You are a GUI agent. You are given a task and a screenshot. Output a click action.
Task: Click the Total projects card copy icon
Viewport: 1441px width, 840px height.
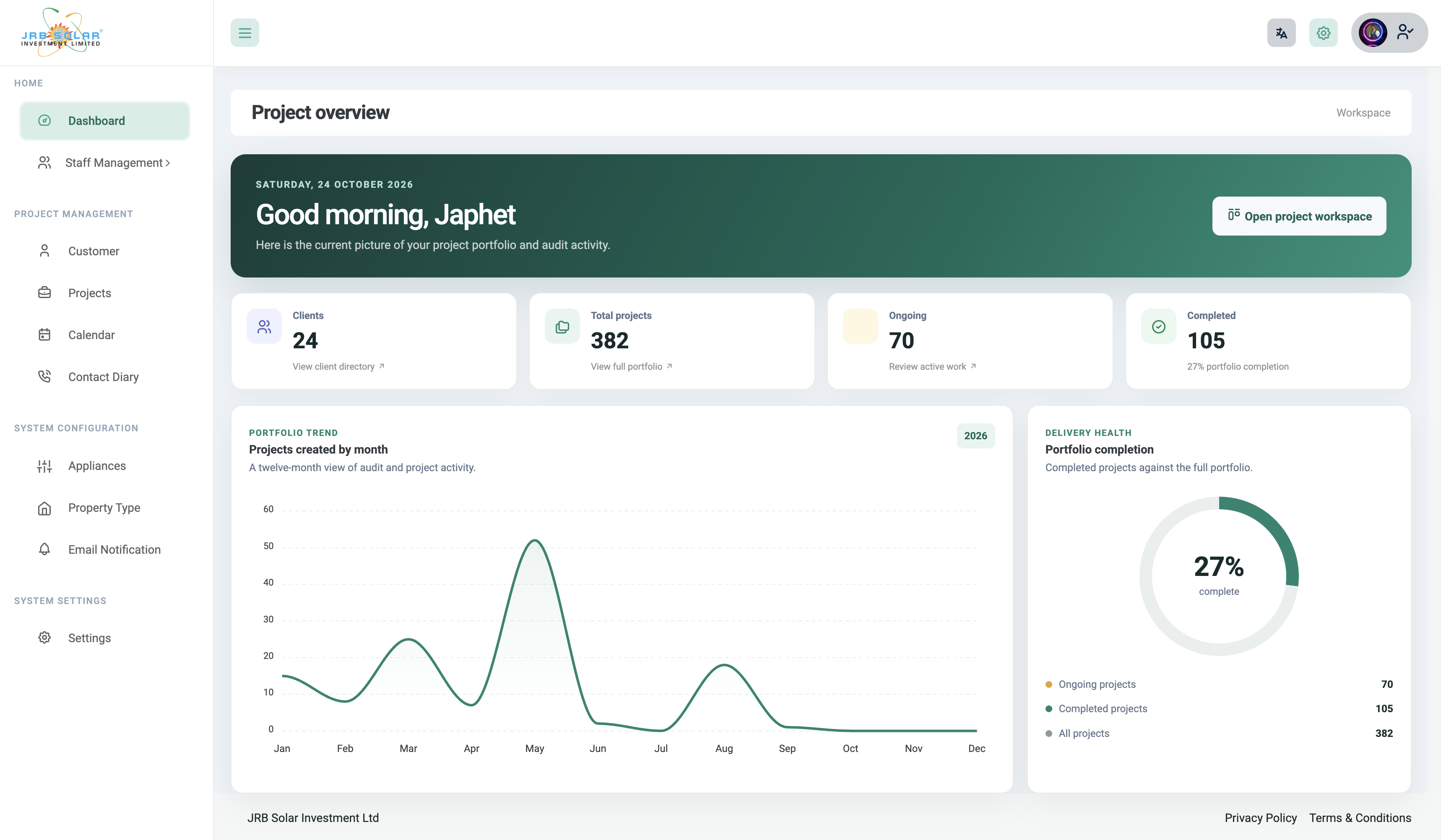pyautogui.click(x=562, y=326)
